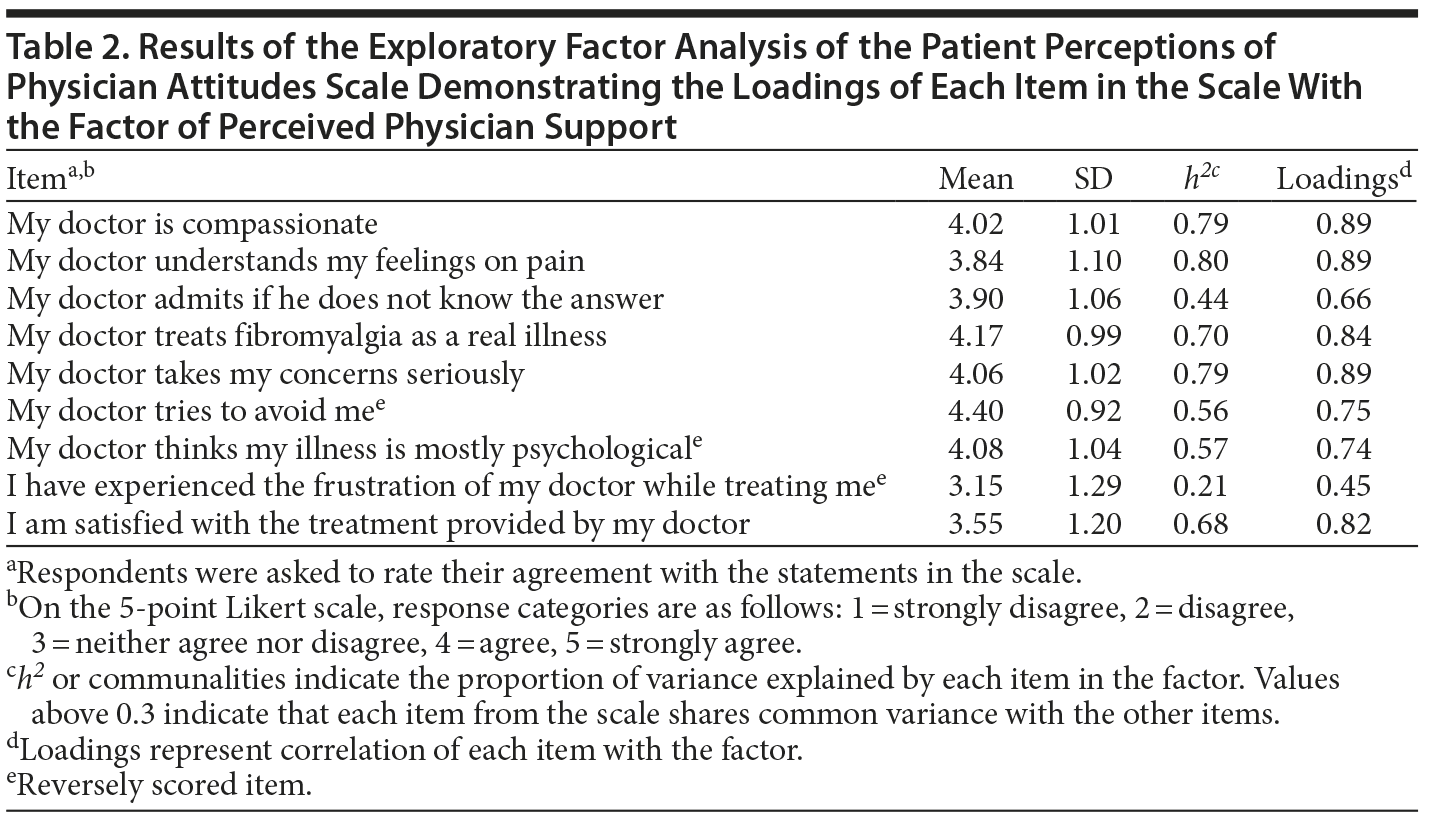The image size is (1429, 819).
Task: Click mean value 4.40 in the table
Action: pos(975,411)
